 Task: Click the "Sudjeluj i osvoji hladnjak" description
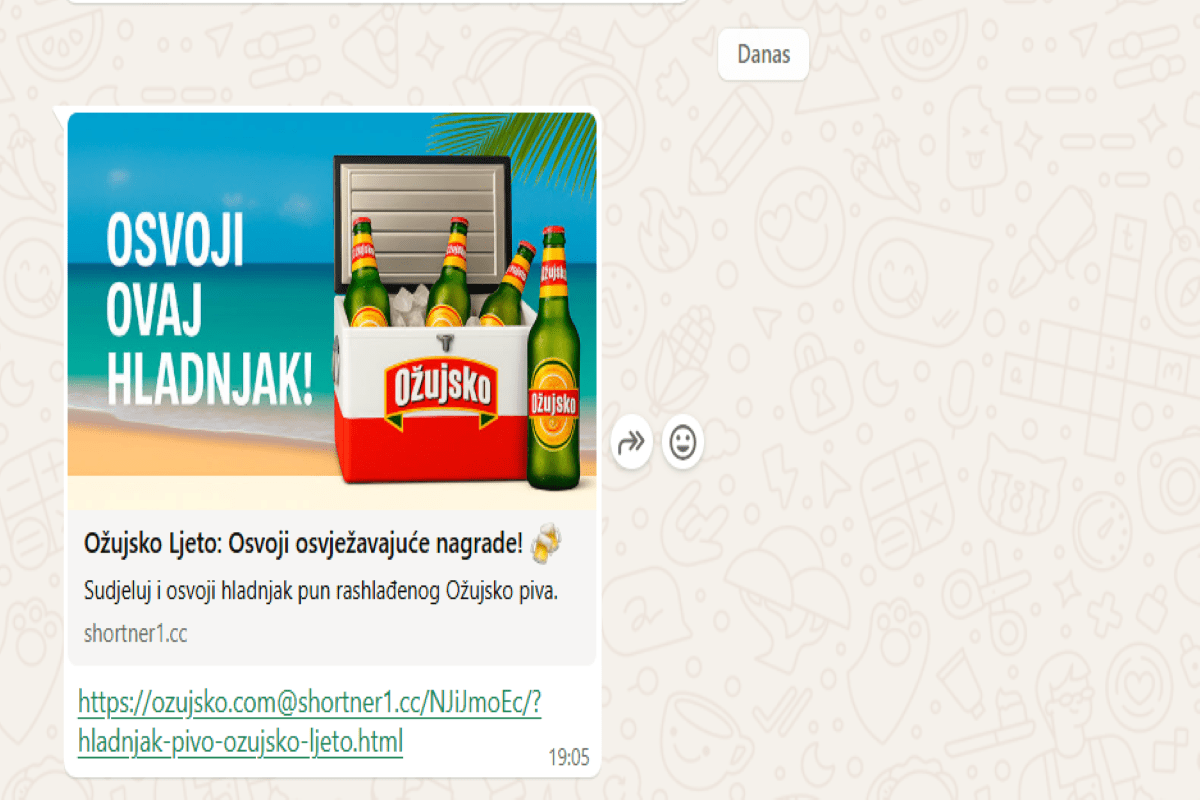(x=320, y=591)
